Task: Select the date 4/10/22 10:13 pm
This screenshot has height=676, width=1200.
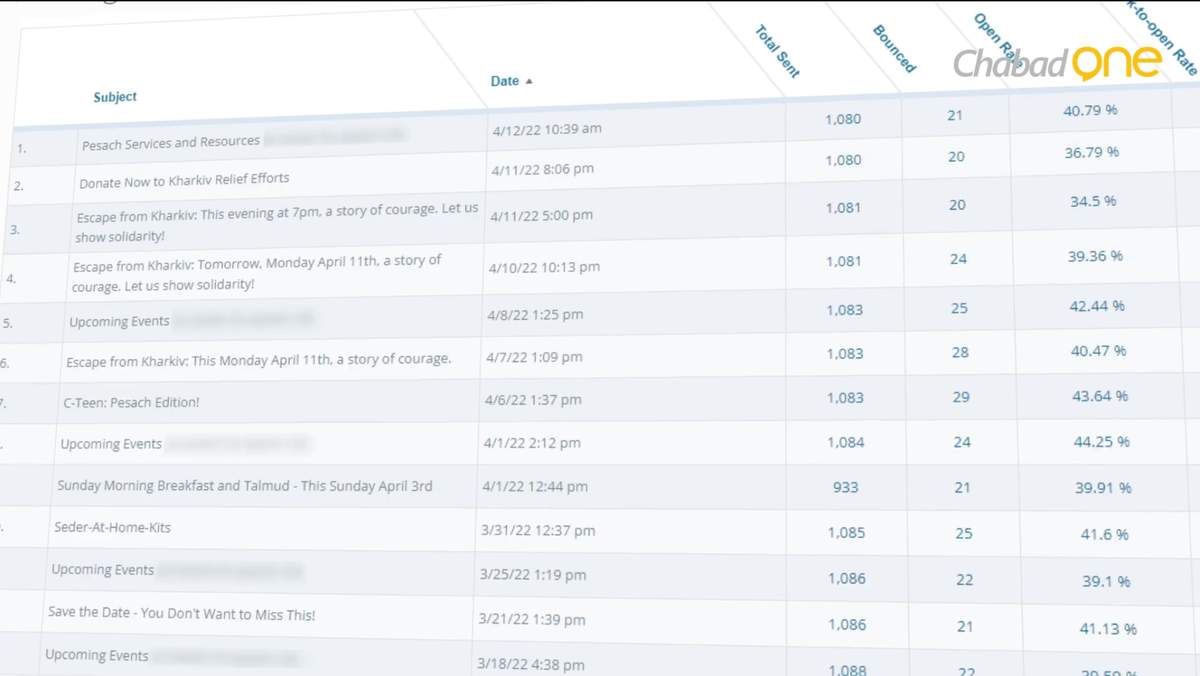Action: (x=544, y=267)
